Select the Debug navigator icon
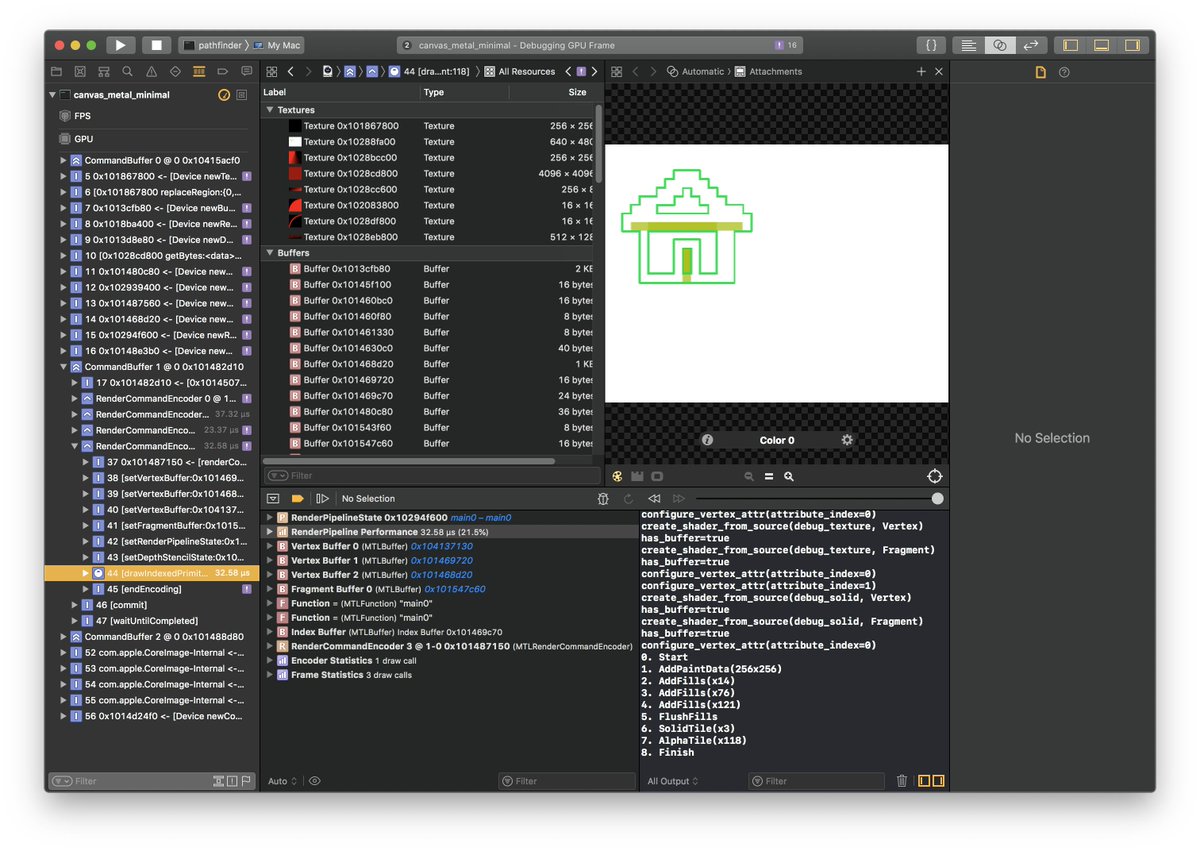 point(199,72)
